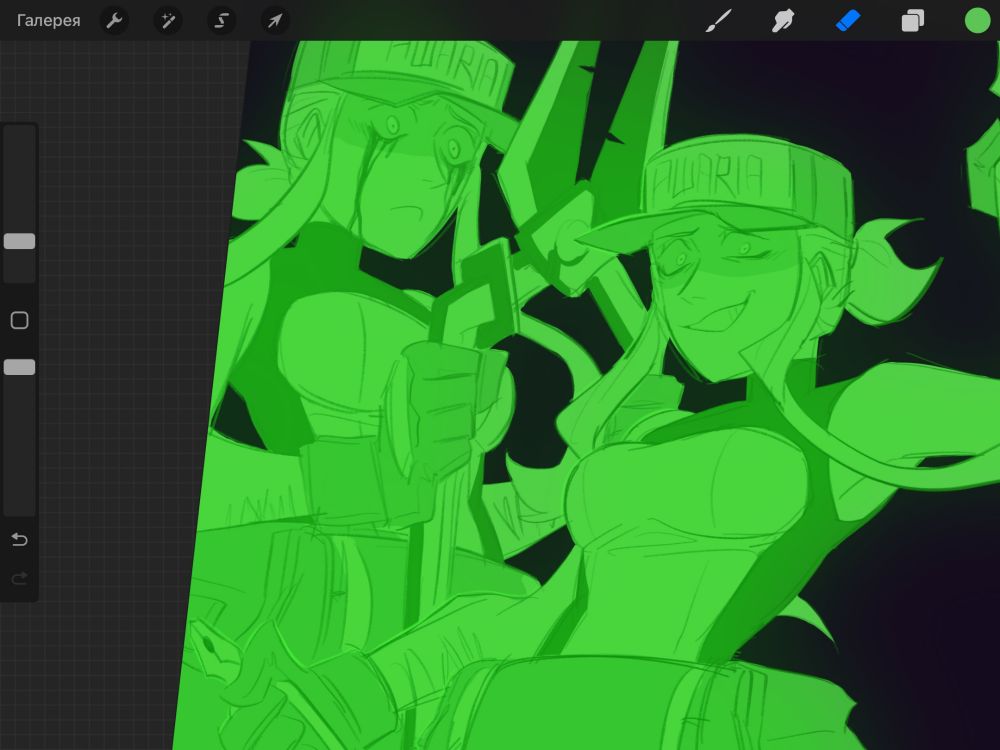Select the Brush tool

(x=719, y=20)
